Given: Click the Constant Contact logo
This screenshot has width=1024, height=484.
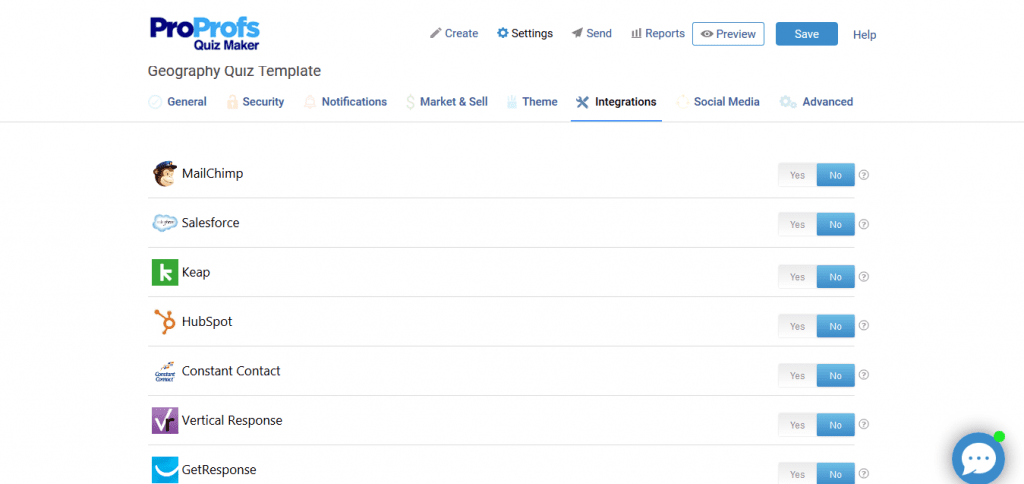Looking at the screenshot, I should coord(165,371).
